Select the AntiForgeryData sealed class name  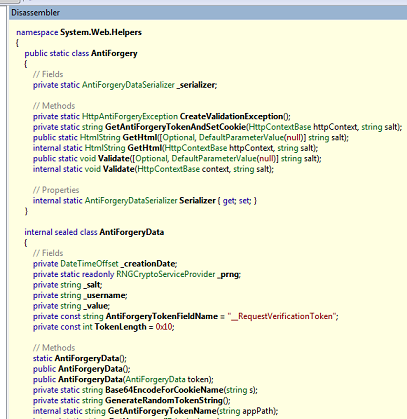click(x=132, y=232)
